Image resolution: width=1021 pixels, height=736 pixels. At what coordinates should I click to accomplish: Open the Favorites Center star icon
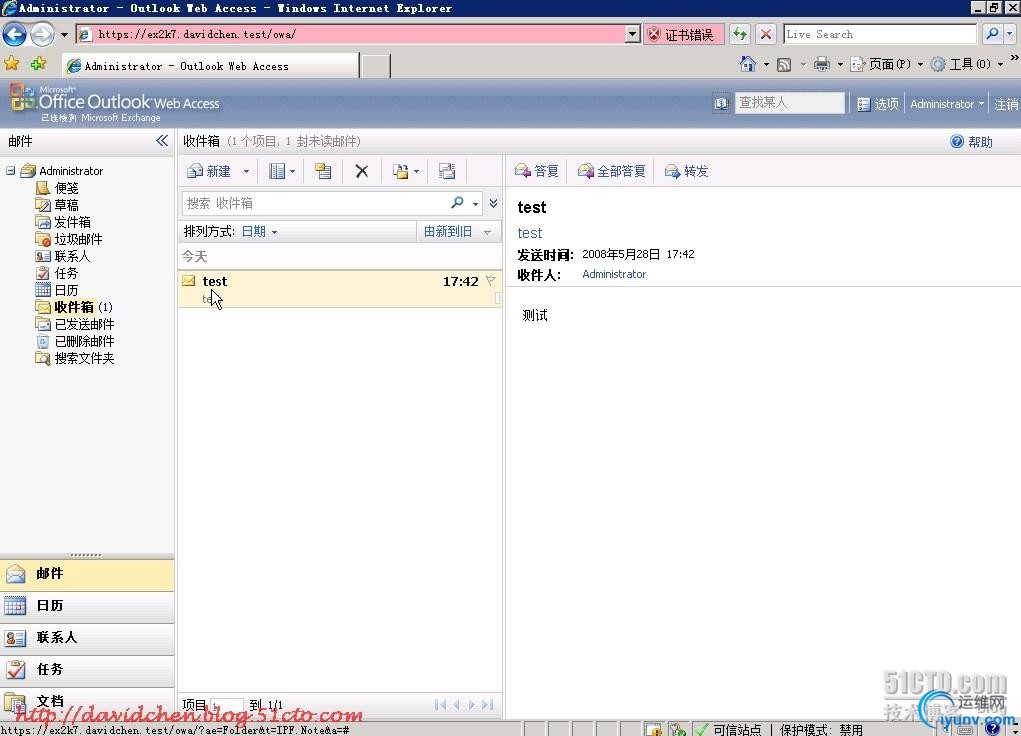coord(12,64)
